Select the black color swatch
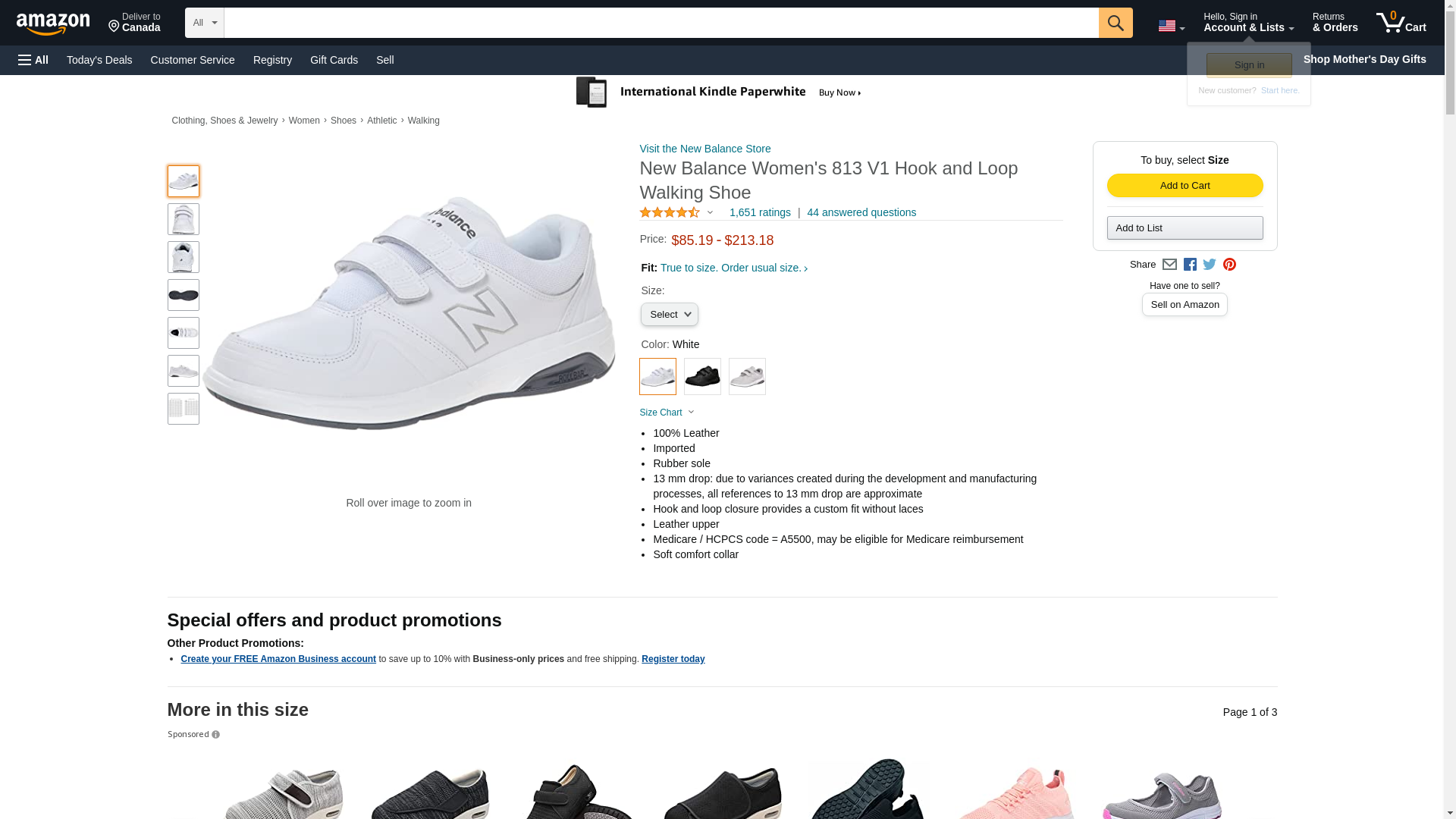 point(702,376)
